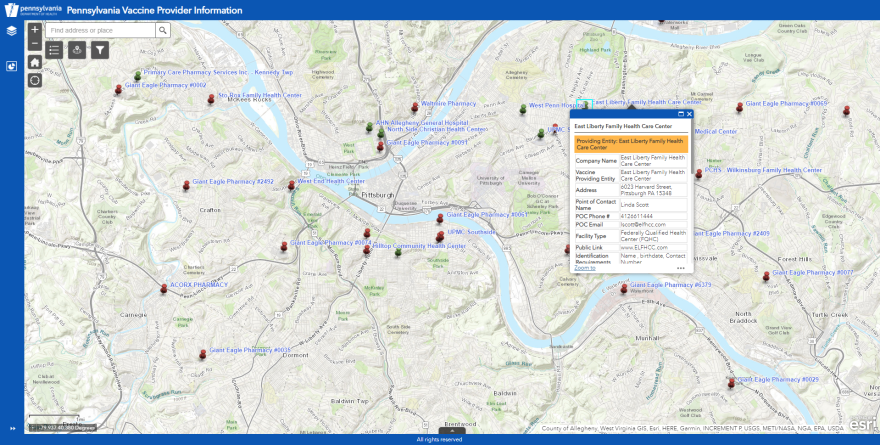Open the legend list tool
Screen dimensions: 880x445
tap(54, 50)
